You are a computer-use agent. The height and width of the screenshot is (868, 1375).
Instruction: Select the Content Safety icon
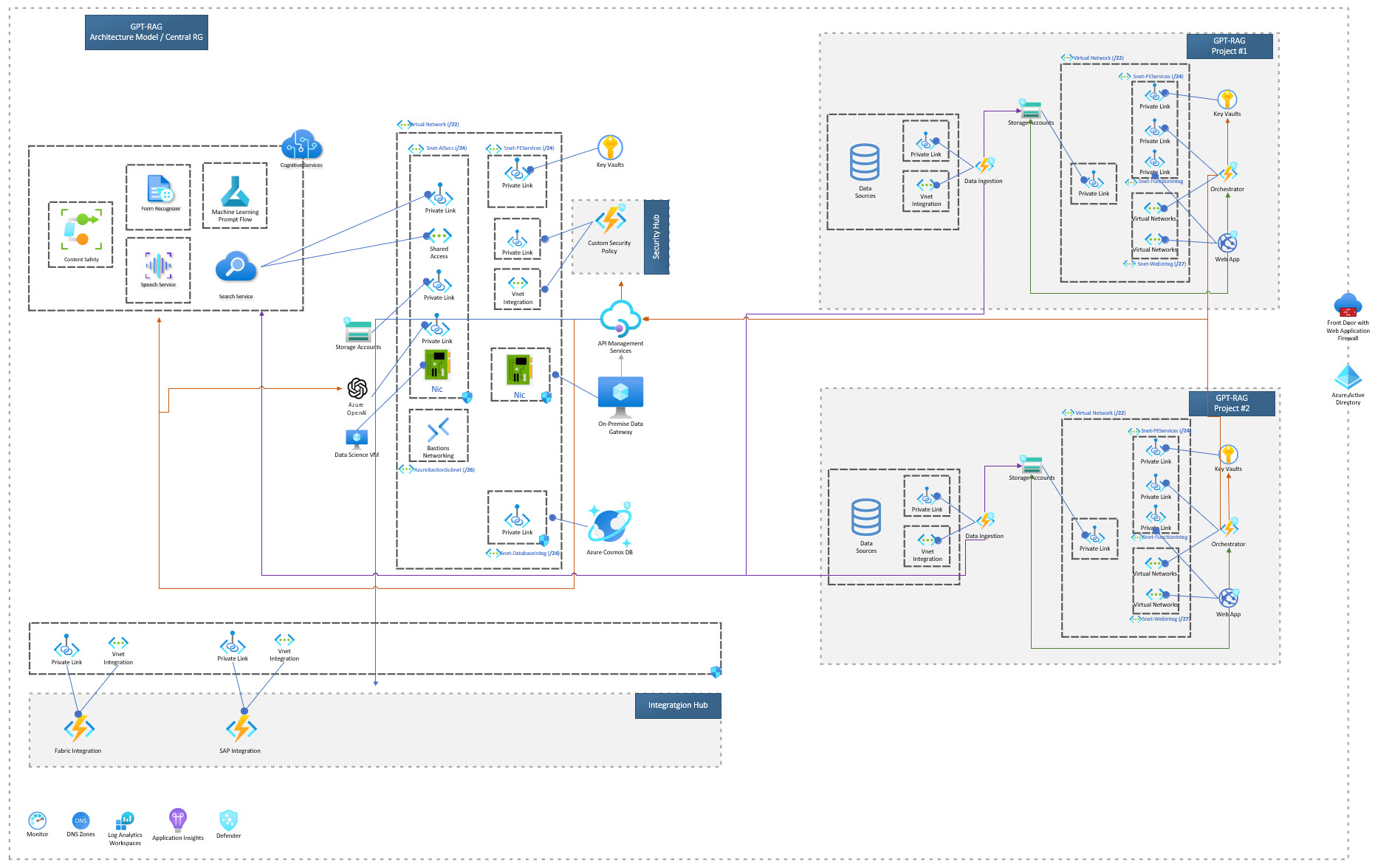(81, 230)
